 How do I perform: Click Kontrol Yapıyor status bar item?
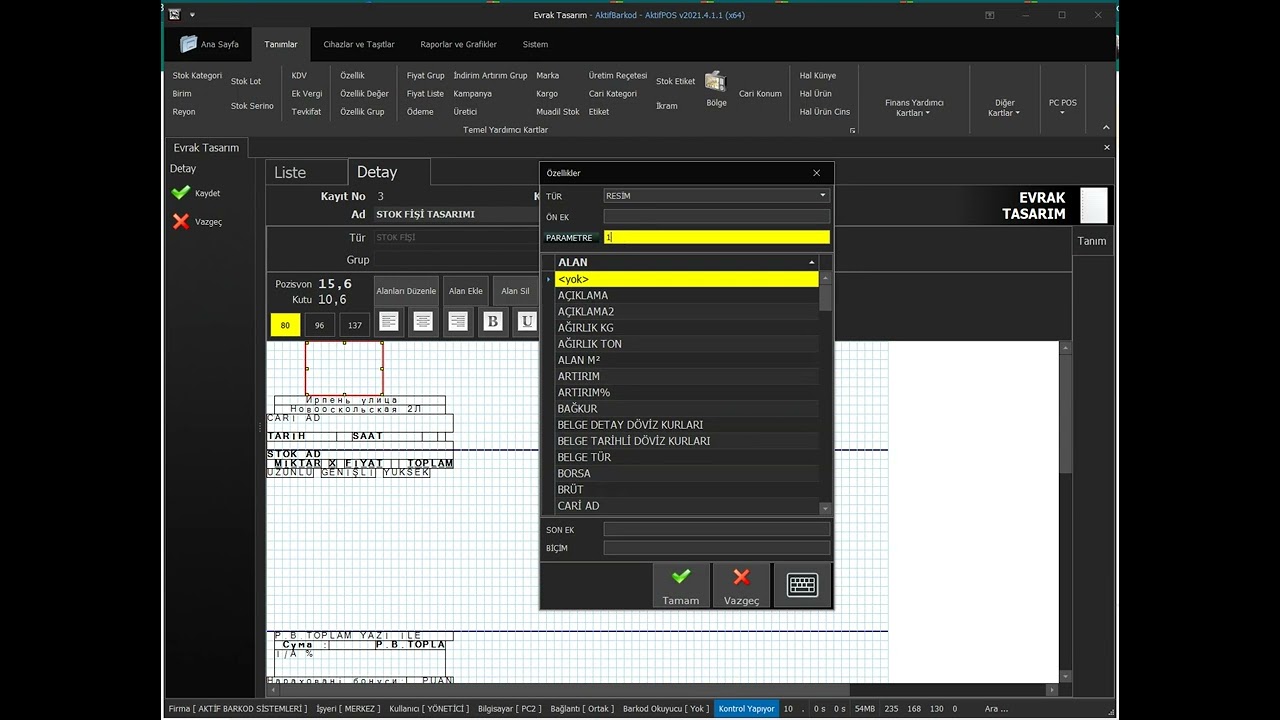pyautogui.click(x=746, y=708)
